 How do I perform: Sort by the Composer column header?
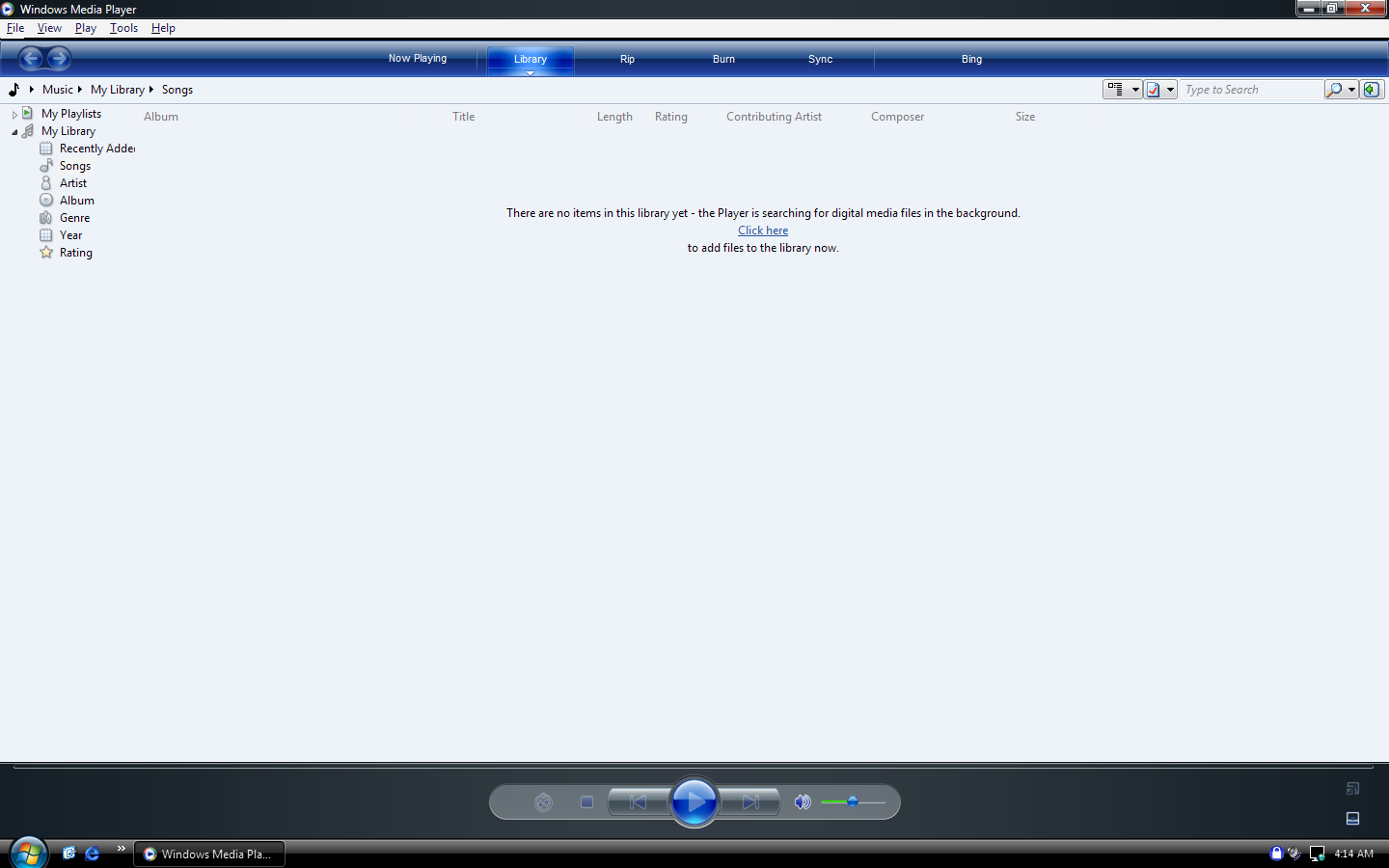tap(897, 117)
